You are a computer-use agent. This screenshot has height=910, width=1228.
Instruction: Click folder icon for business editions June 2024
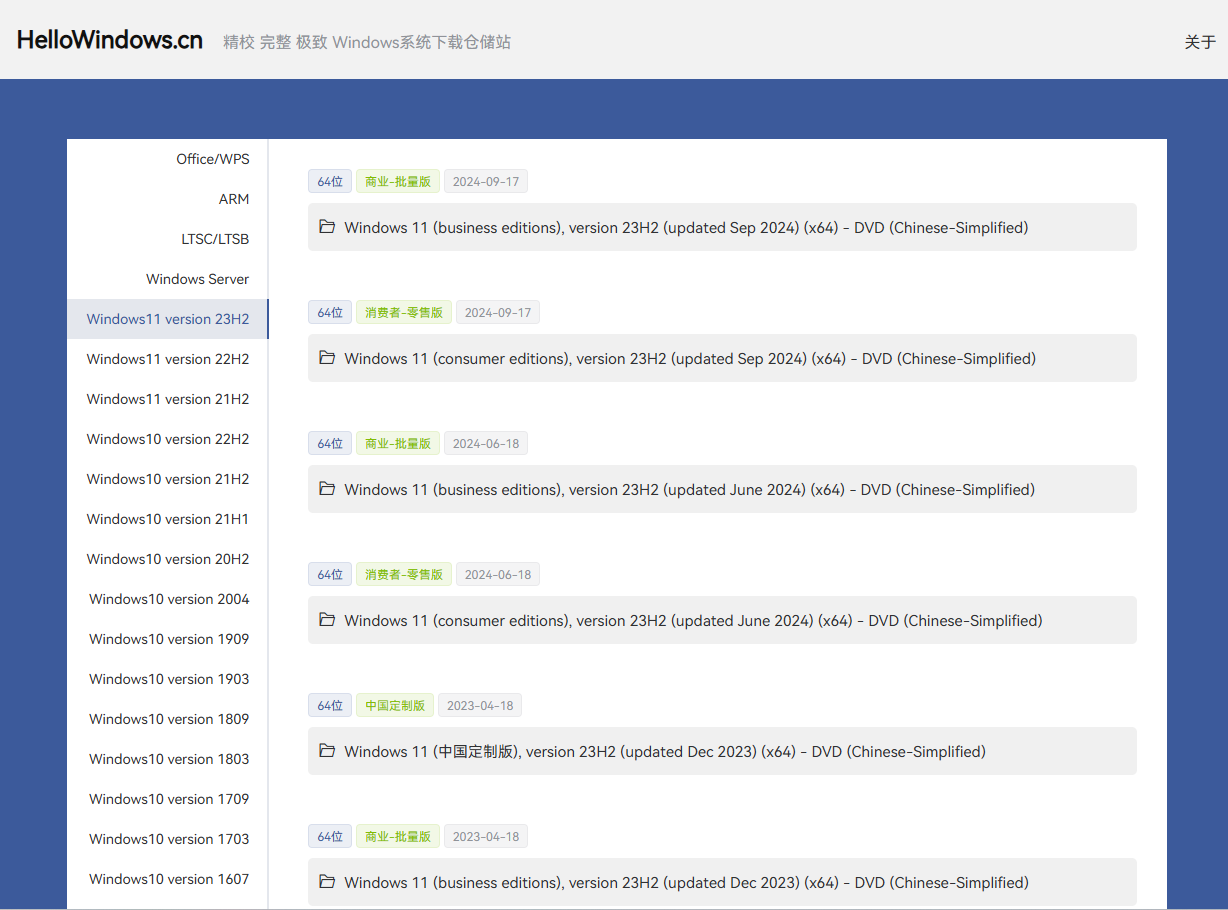[327, 489]
